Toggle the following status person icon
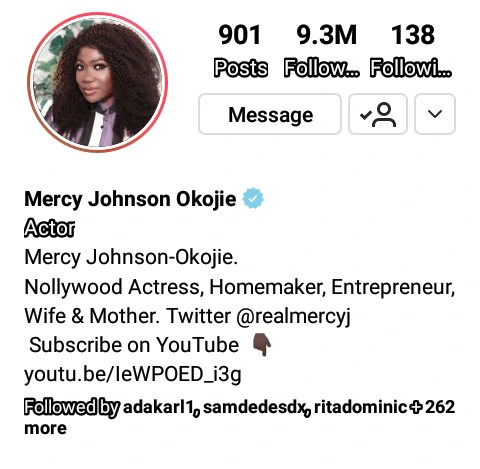Screen dimensions: 480x469 pyautogui.click(x=378, y=114)
